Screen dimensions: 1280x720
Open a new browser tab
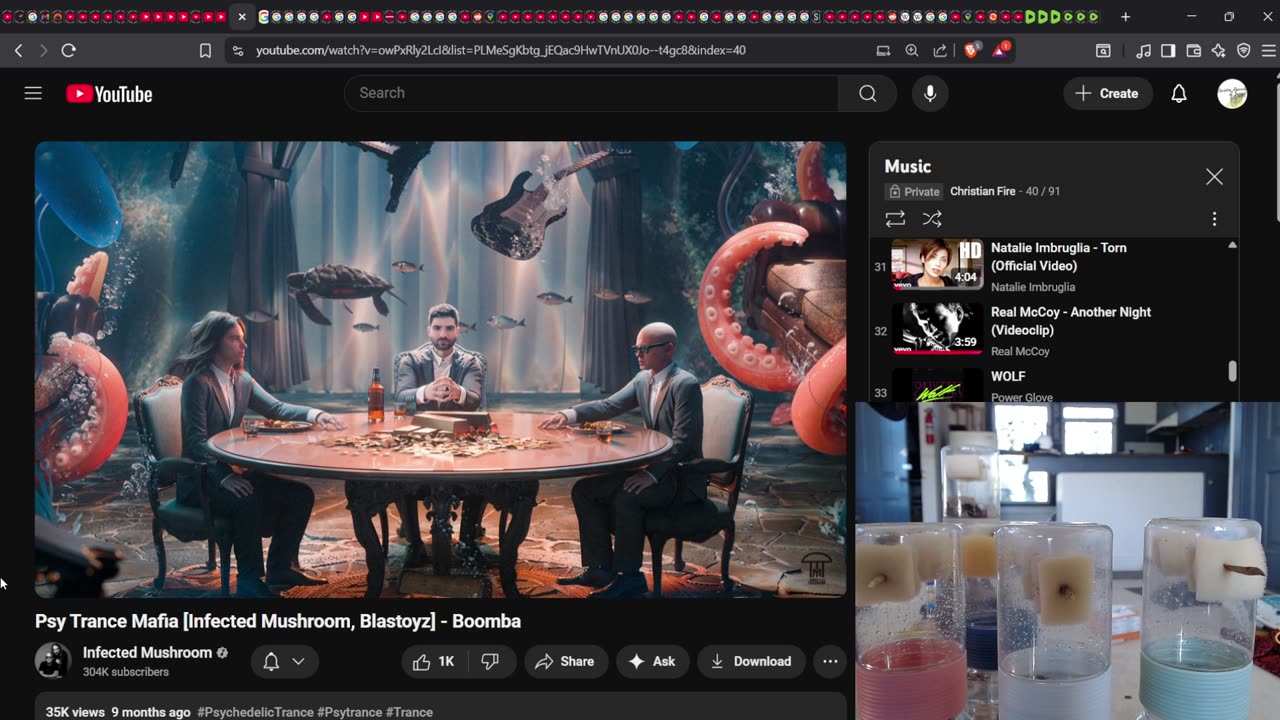(1125, 17)
